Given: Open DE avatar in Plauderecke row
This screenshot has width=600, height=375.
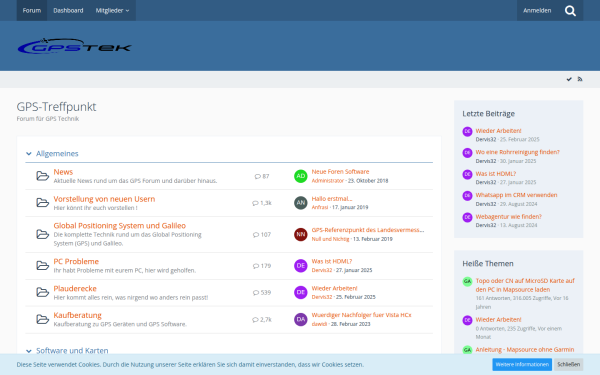Looking at the screenshot, I should point(301,292).
